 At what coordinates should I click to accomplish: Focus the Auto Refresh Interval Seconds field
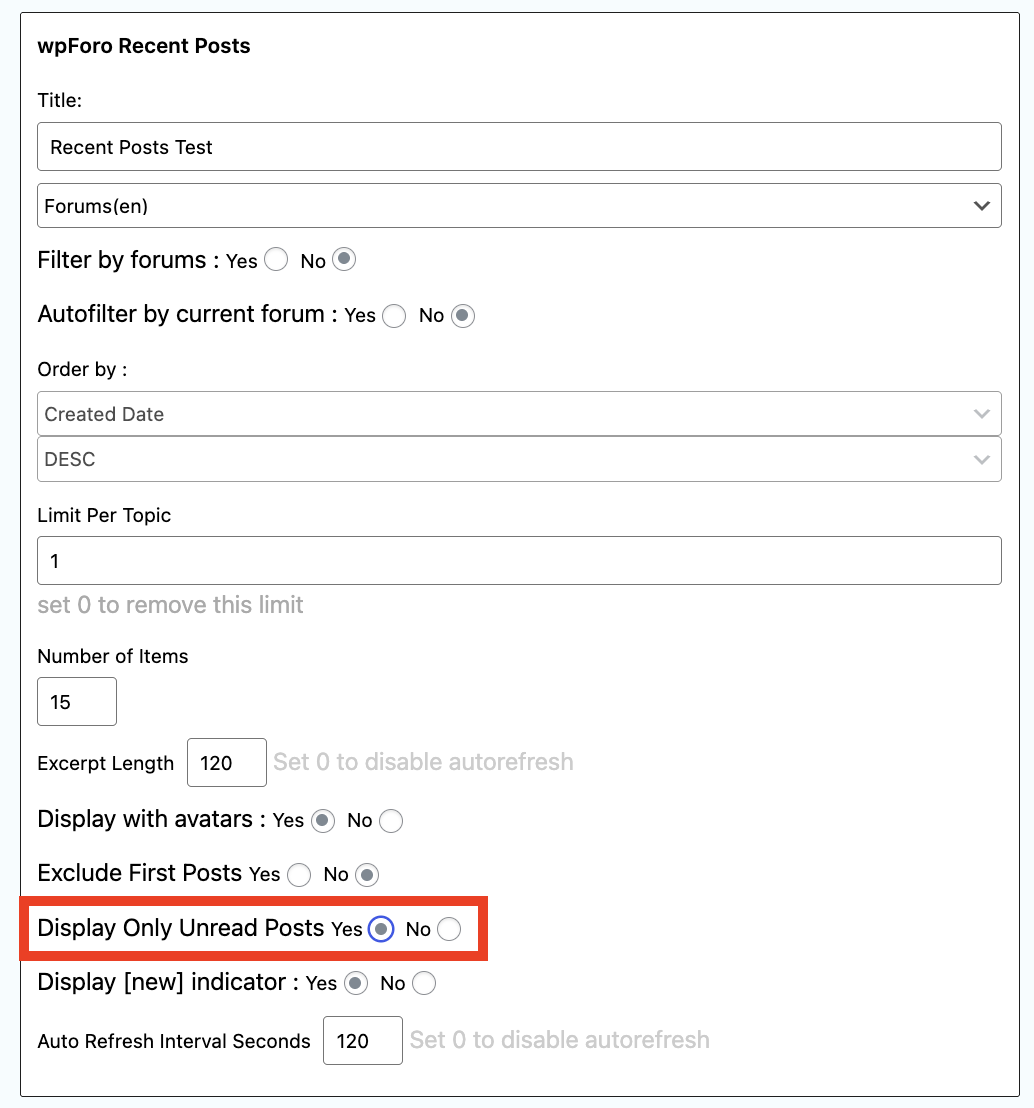(363, 1041)
